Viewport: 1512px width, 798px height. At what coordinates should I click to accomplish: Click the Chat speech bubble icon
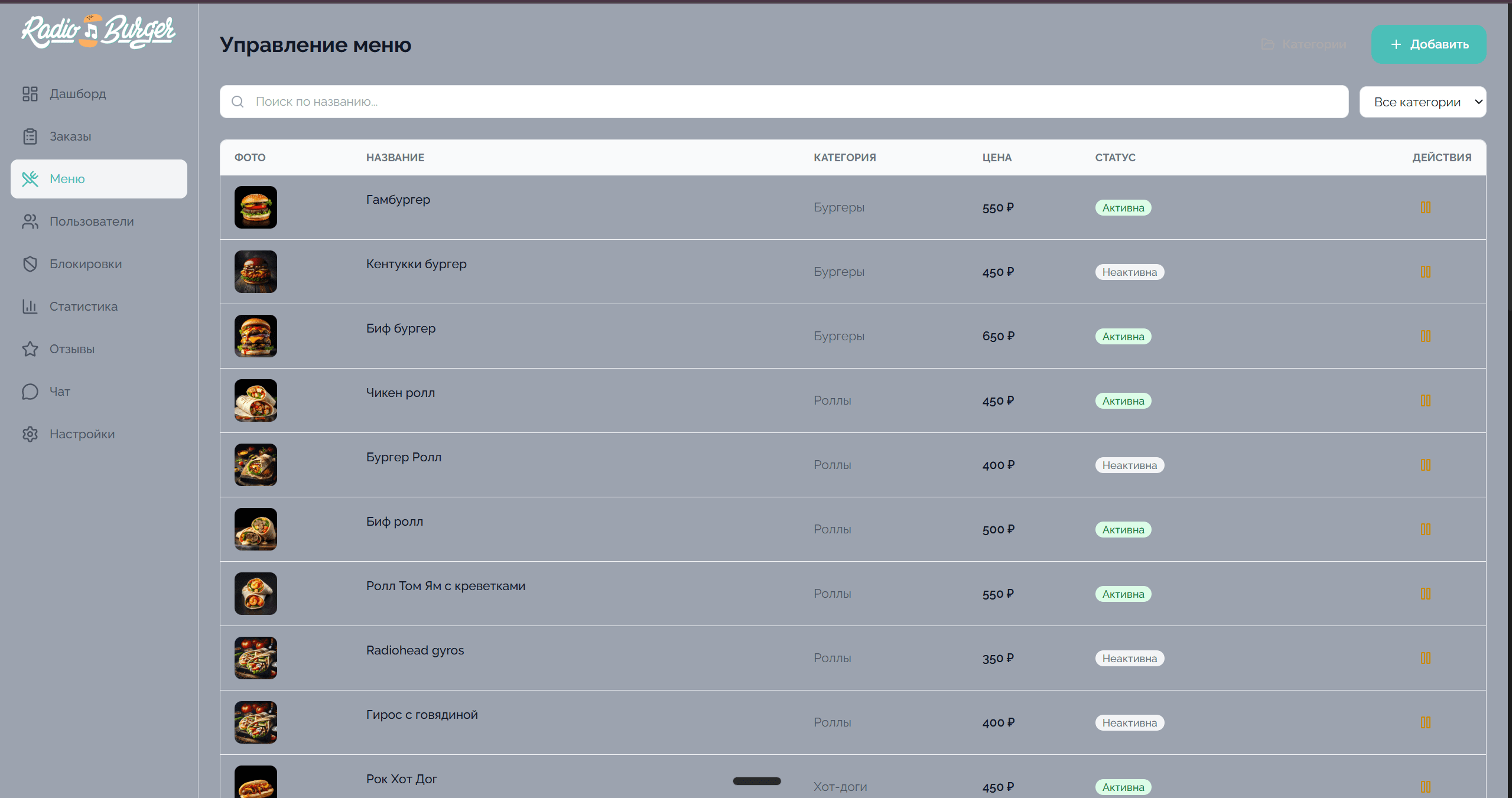click(30, 392)
